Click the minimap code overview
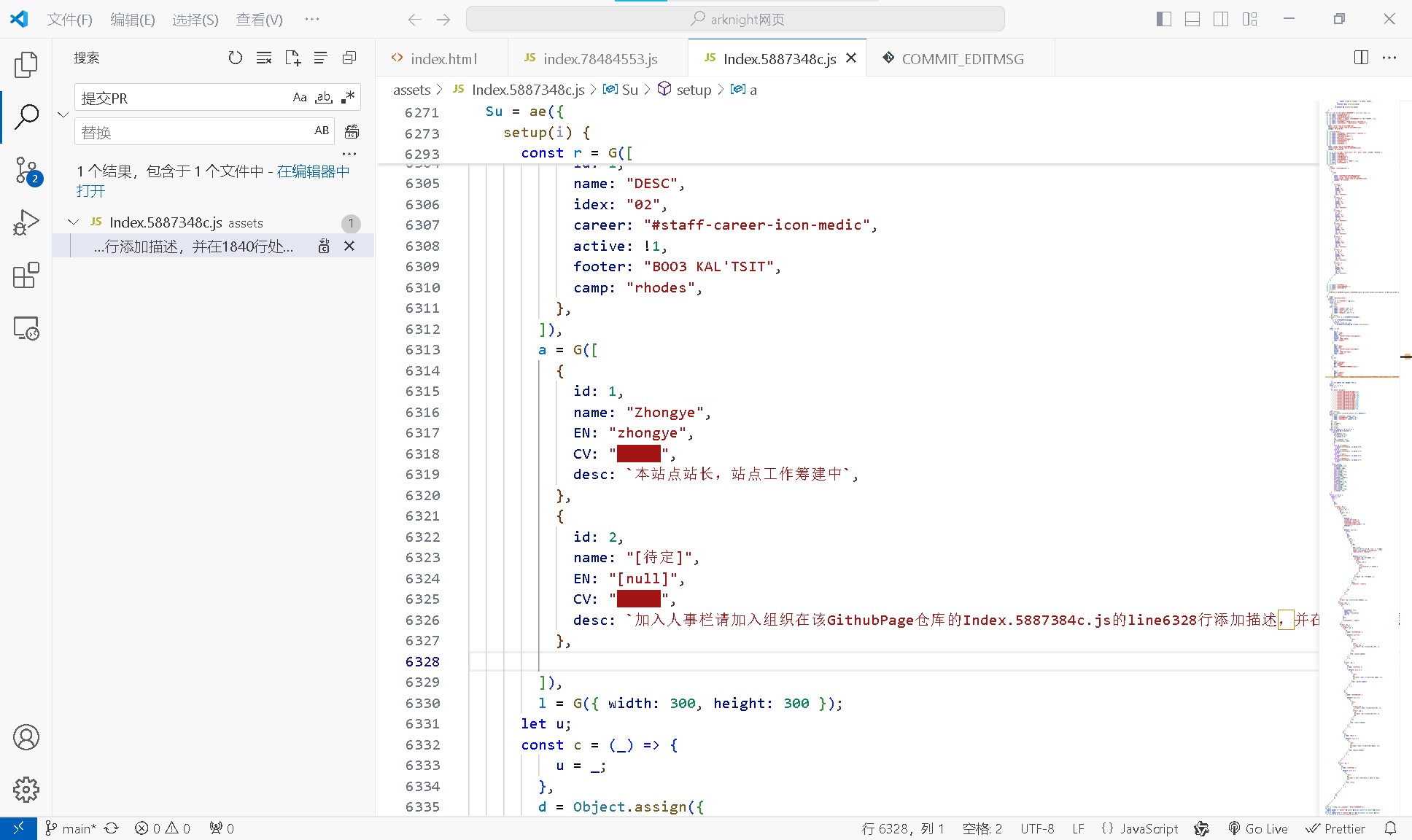The image size is (1412, 840). pos(1360,458)
